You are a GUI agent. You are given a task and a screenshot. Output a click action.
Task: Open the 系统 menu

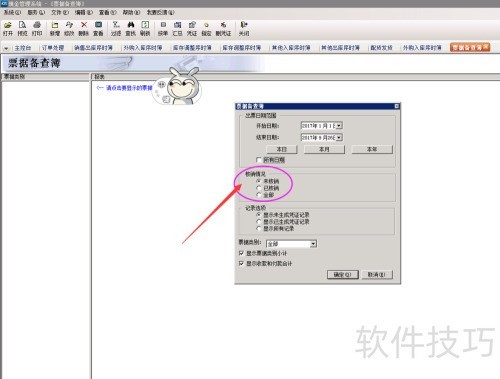(x=12, y=12)
